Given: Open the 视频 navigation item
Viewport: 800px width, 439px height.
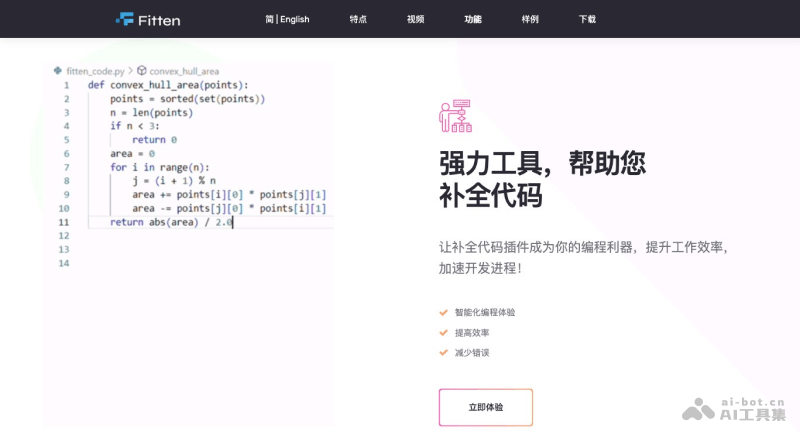Looking at the screenshot, I should [x=416, y=19].
